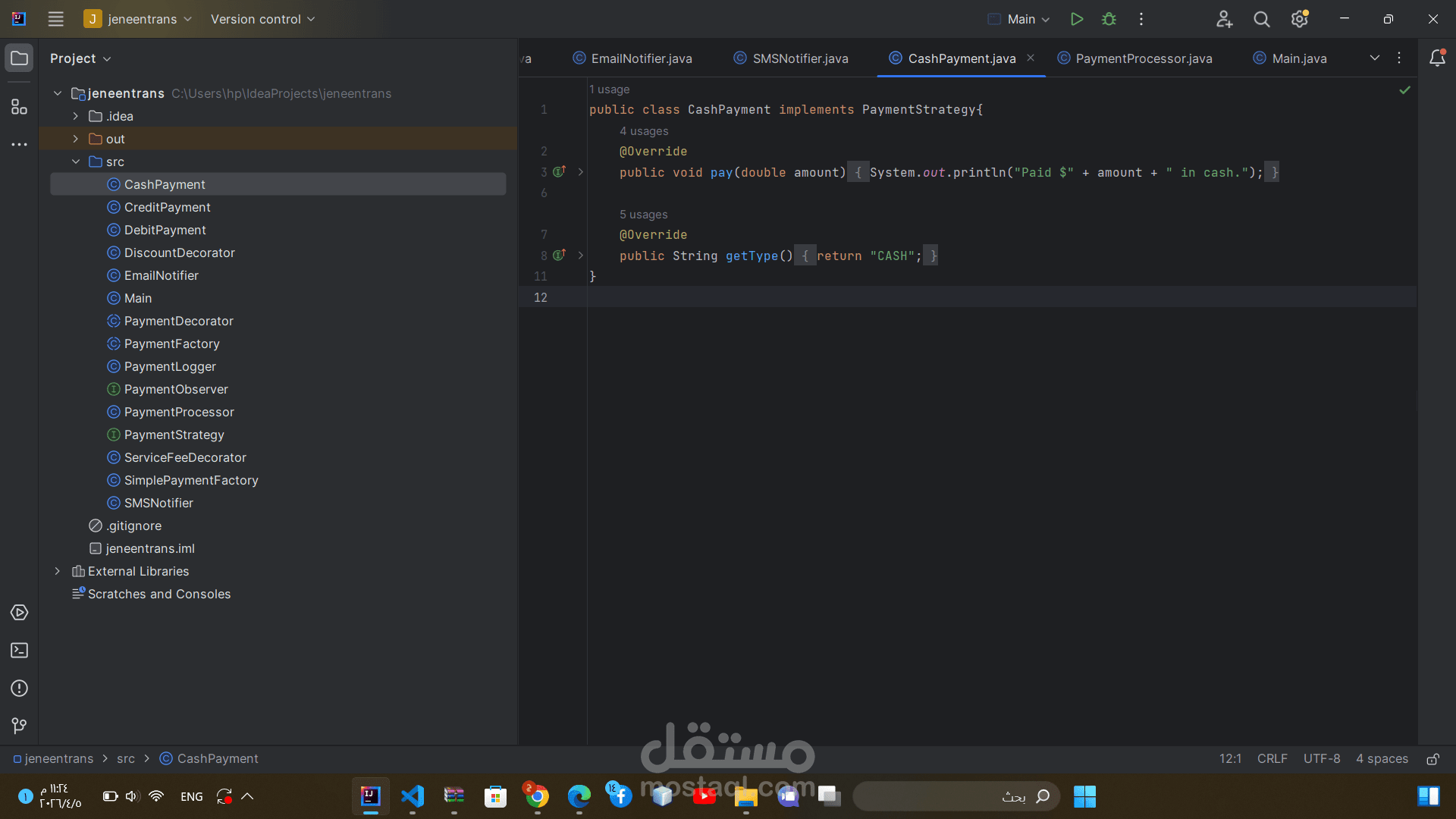Open the Git tool window
Viewport: 1456px width, 819px height.
point(19,726)
